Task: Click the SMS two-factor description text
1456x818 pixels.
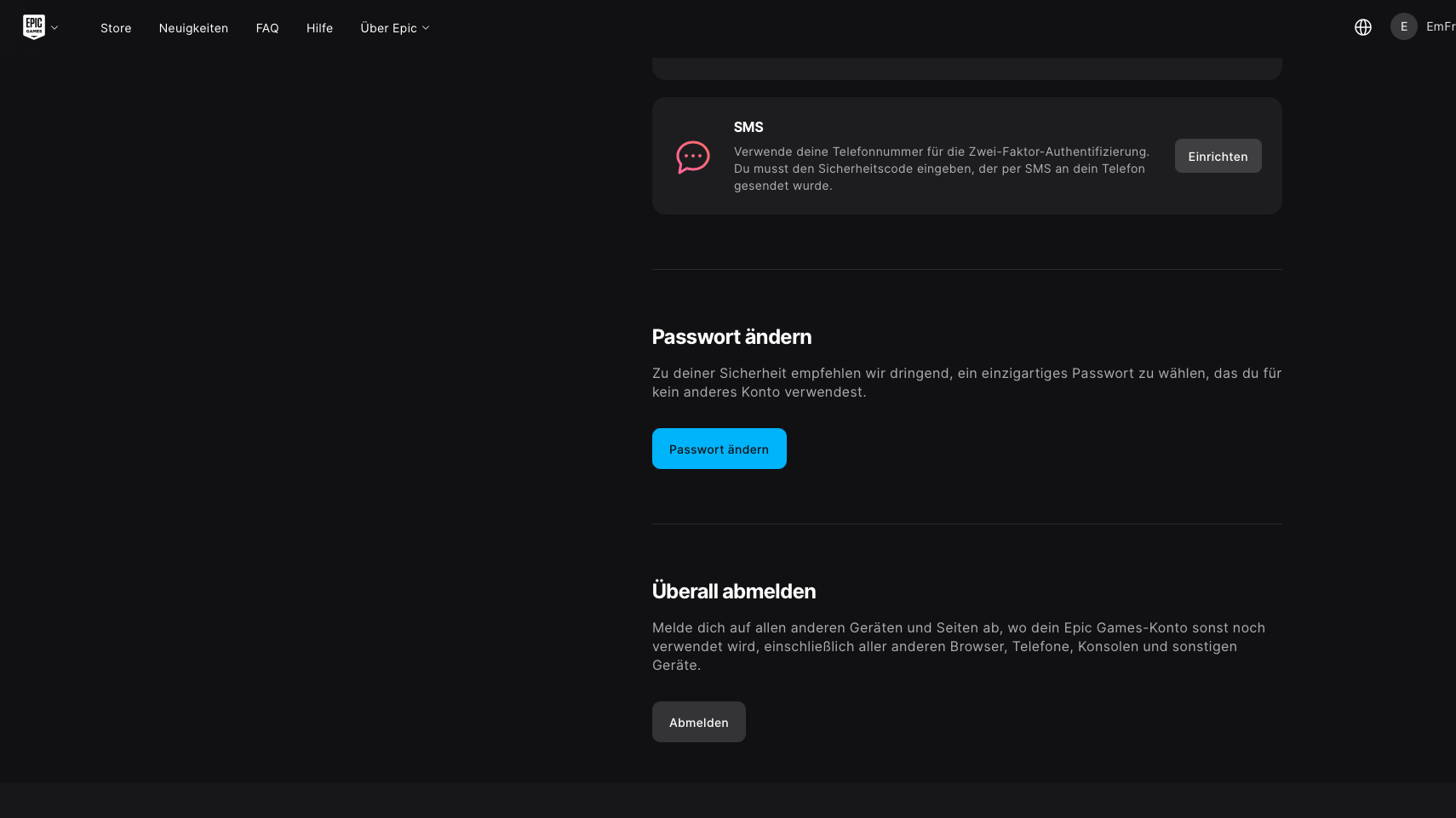Action: (x=941, y=169)
